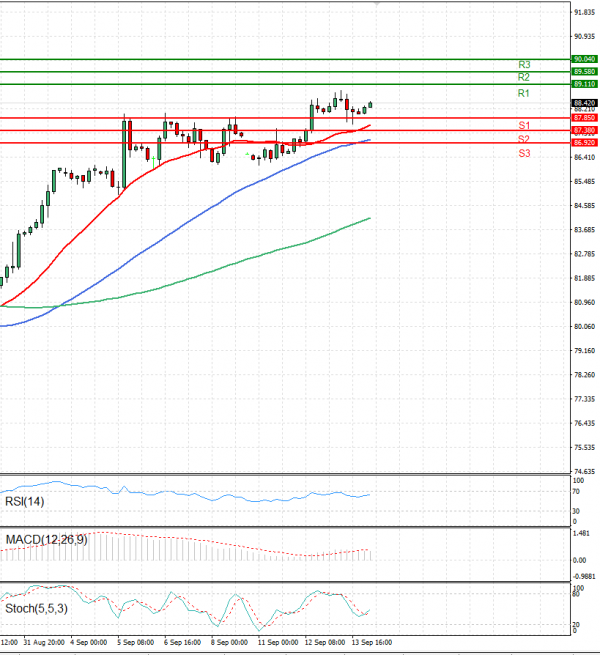This screenshot has height=655, width=600.
Task: Click the R3 resistance label
Action: [524, 65]
